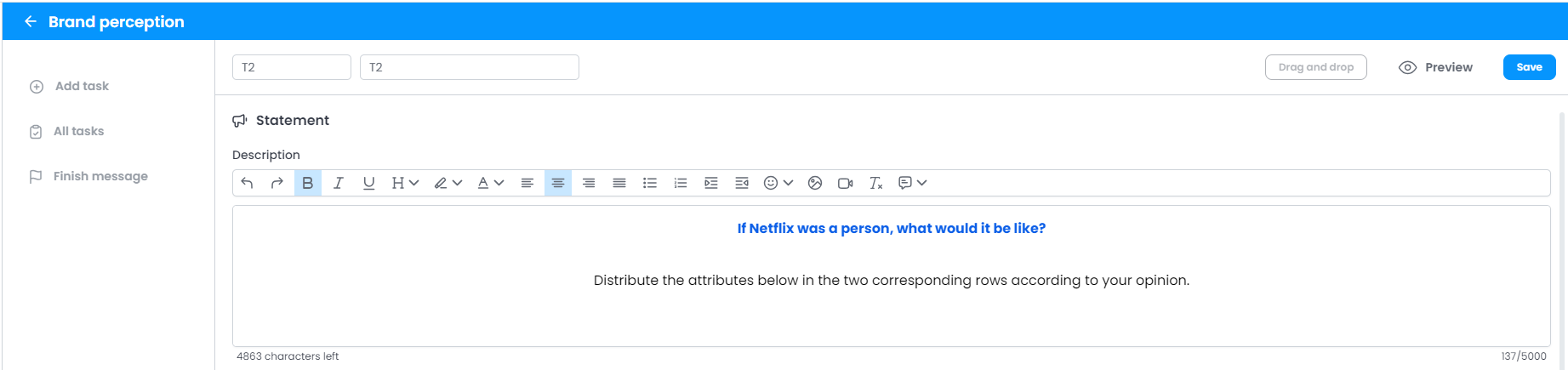Viewport: 1568px width, 370px height.
Task: Insert an image into description
Action: click(x=815, y=183)
